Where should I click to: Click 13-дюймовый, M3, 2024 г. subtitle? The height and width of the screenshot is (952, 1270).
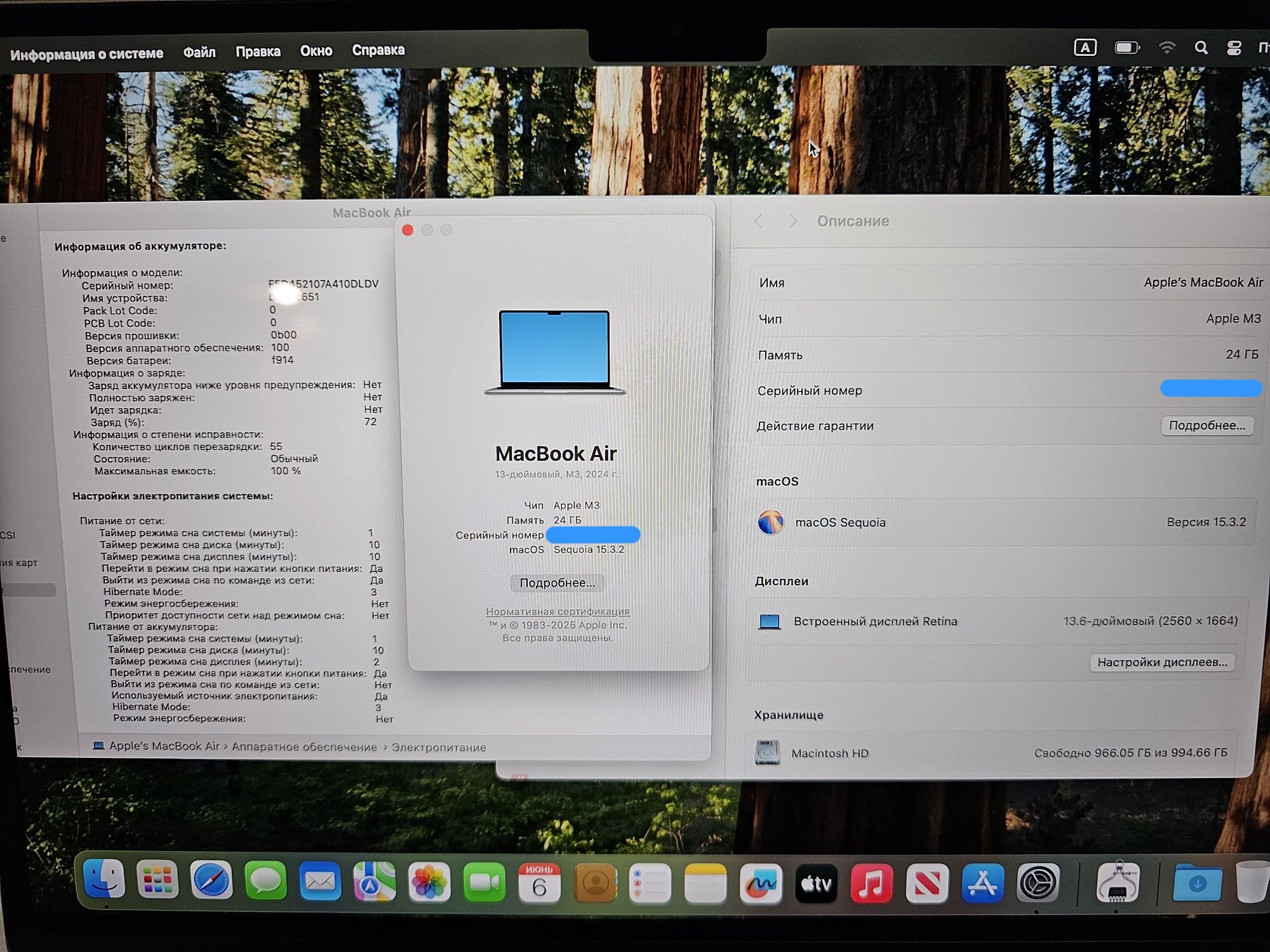pyautogui.click(x=556, y=474)
